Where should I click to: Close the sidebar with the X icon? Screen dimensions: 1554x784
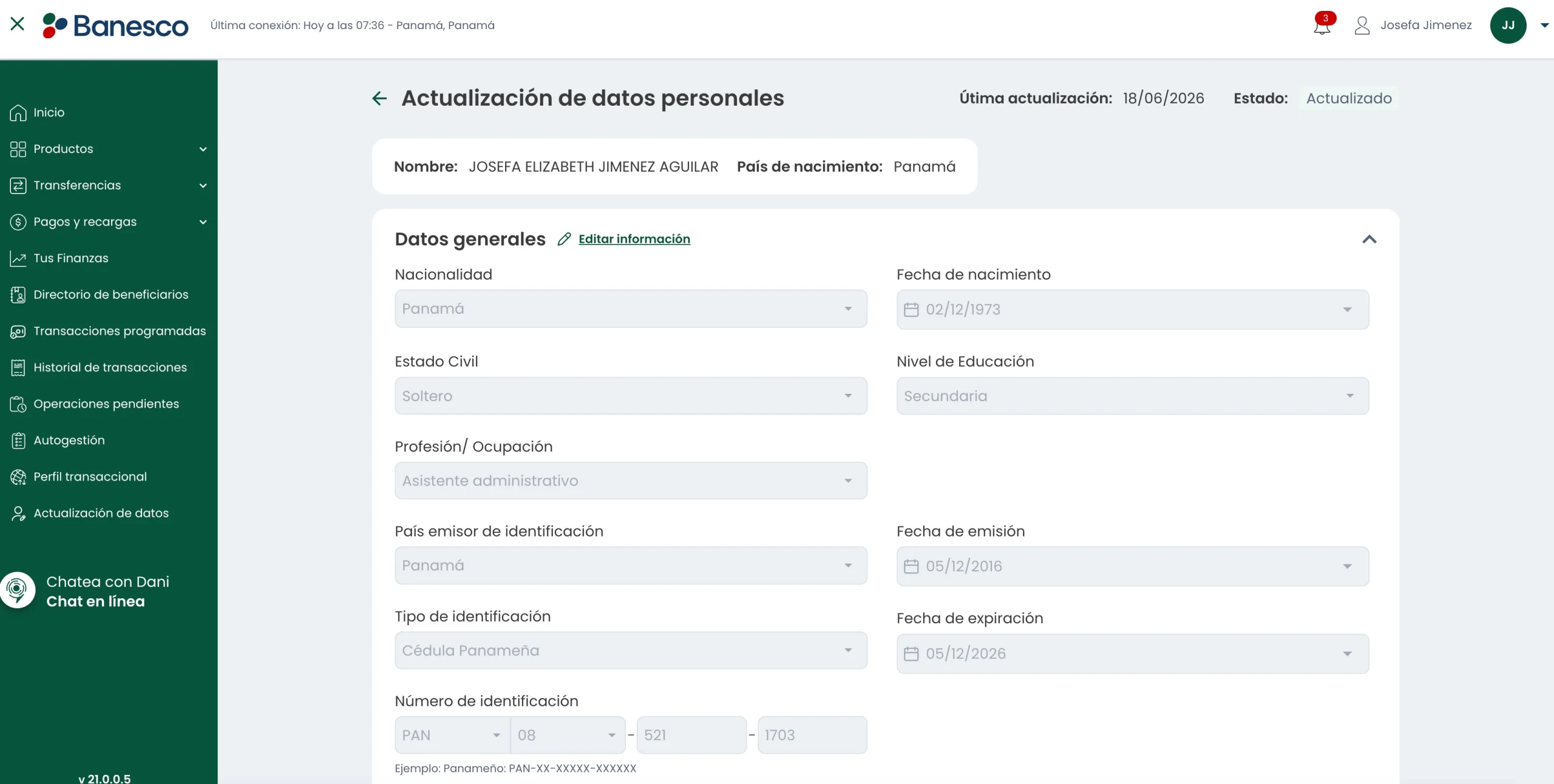pyautogui.click(x=18, y=24)
